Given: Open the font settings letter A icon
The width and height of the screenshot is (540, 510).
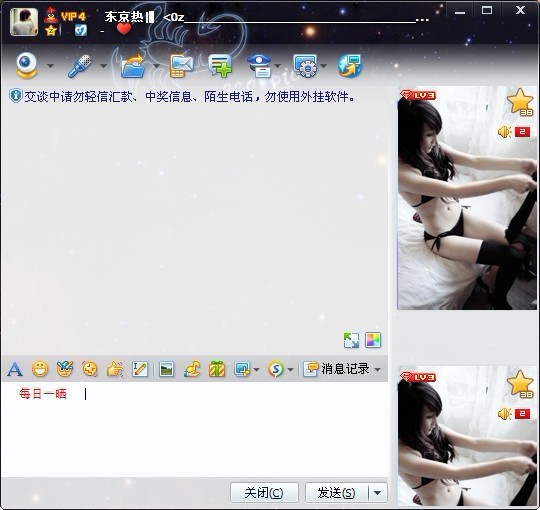Looking at the screenshot, I should click(x=15, y=370).
